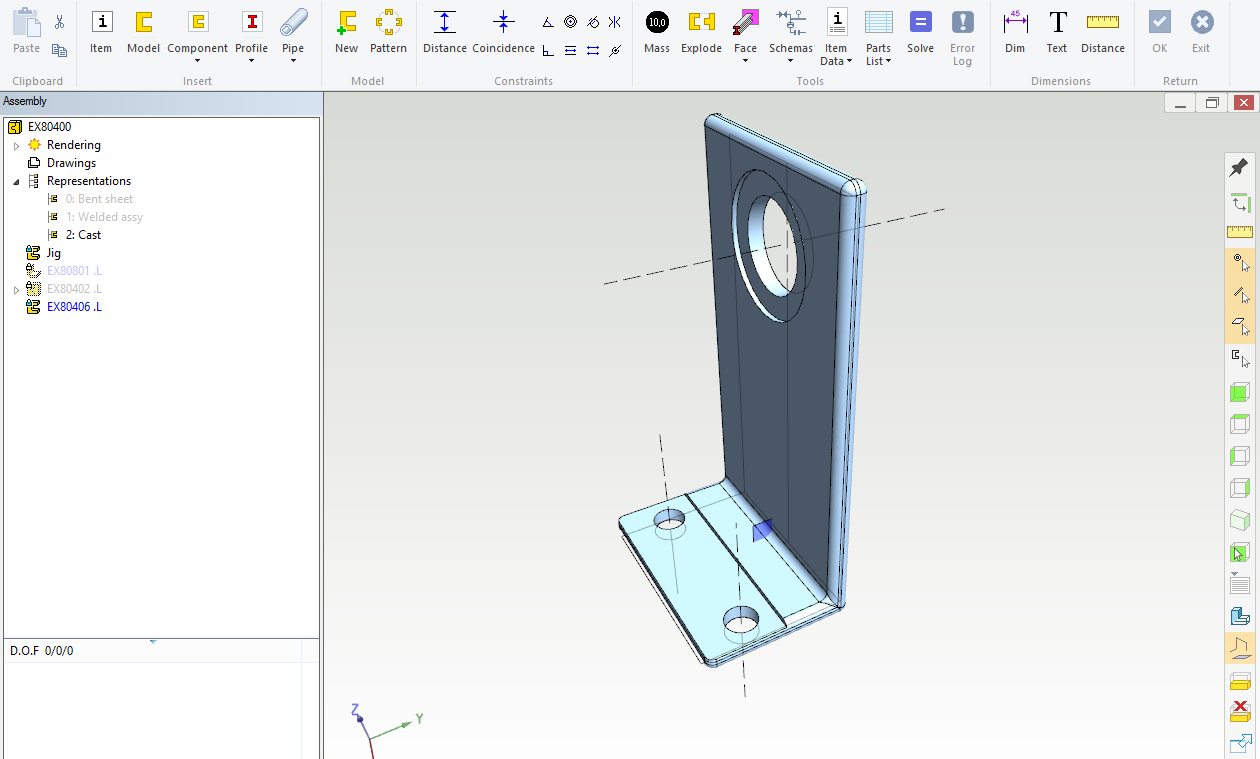Toggle the point selection filter

point(1240,263)
